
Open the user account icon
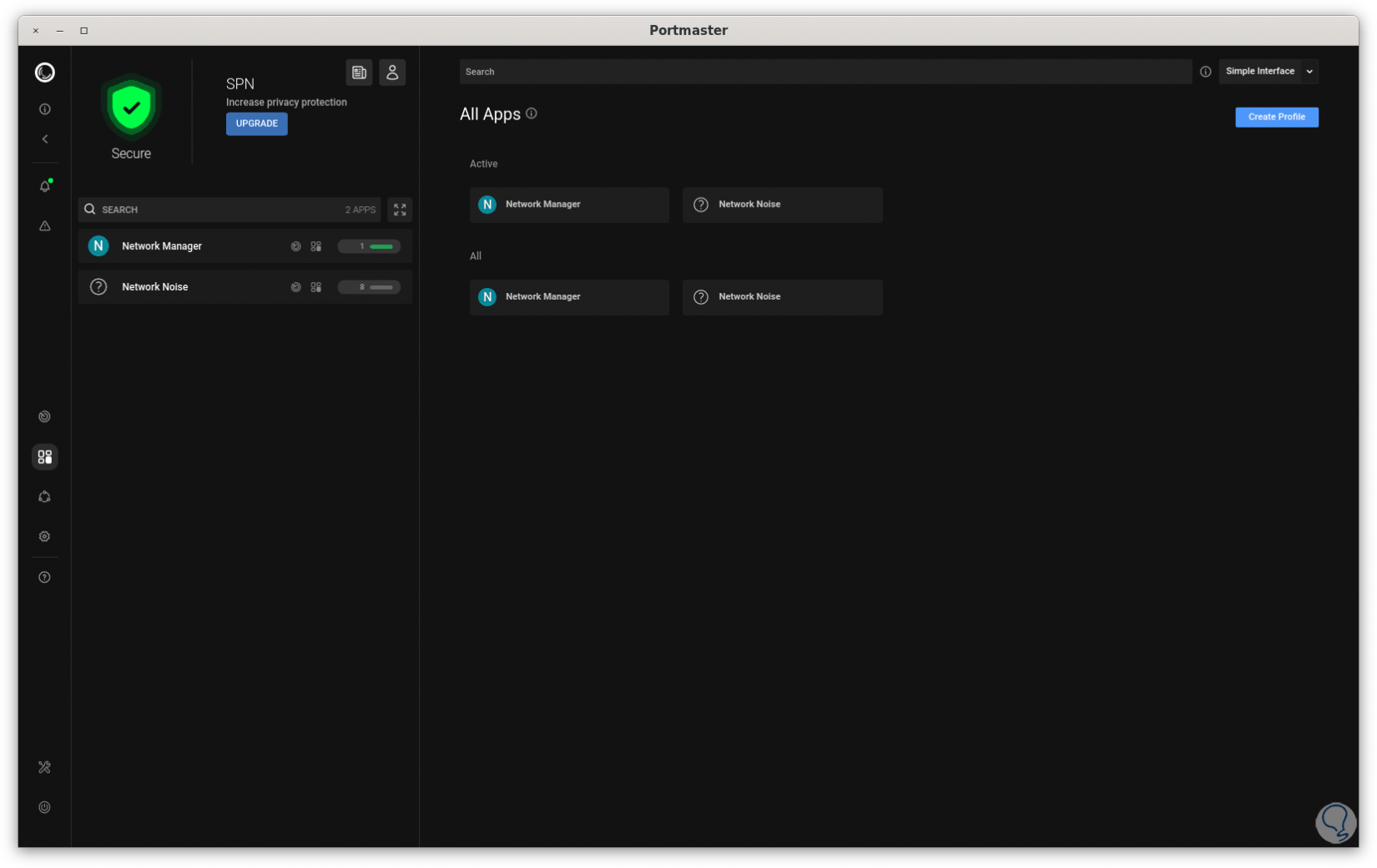[x=392, y=73]
